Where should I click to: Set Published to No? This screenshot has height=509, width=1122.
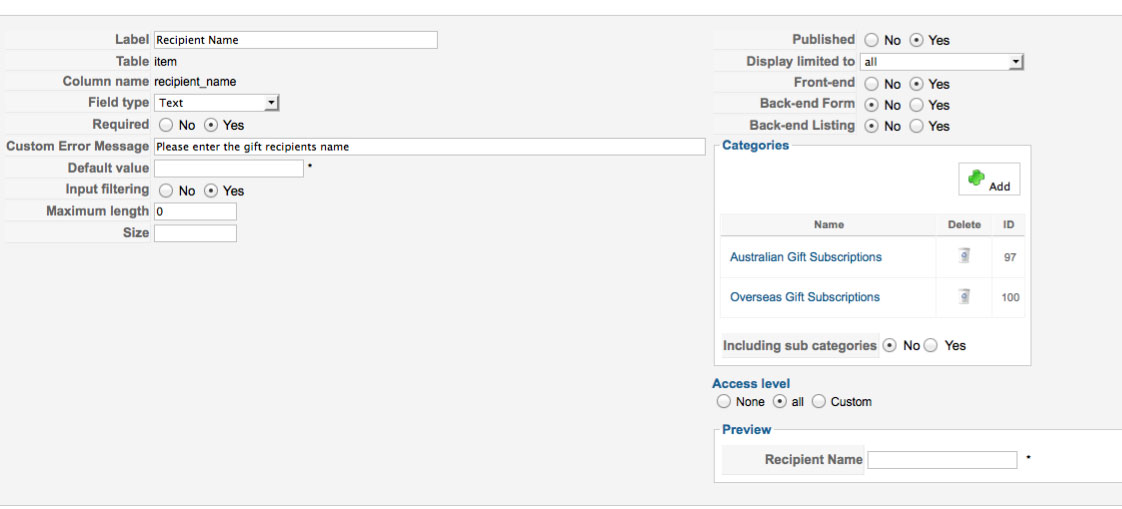tap(872, 40)
